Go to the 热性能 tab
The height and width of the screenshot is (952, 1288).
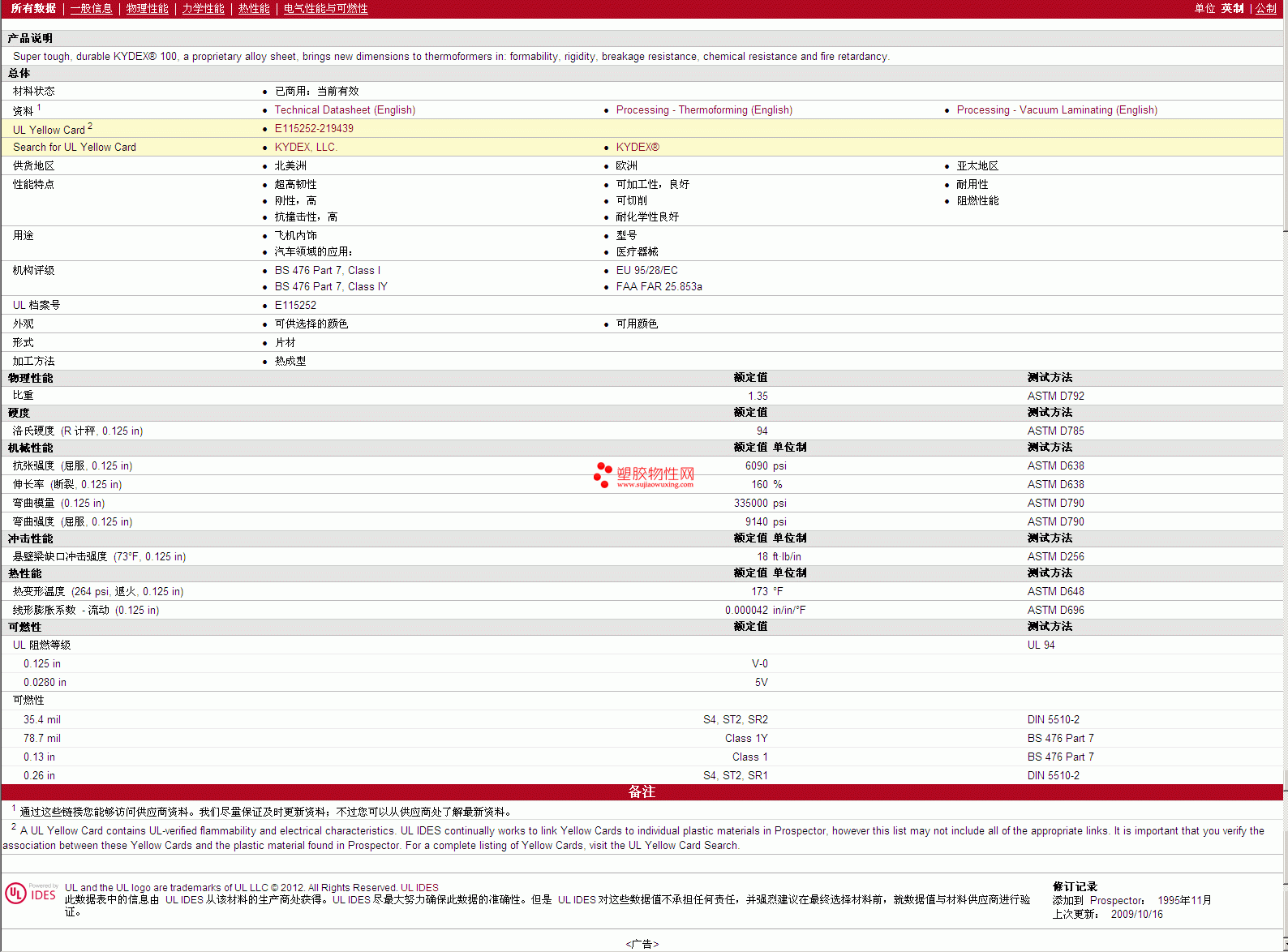point(254,8)
